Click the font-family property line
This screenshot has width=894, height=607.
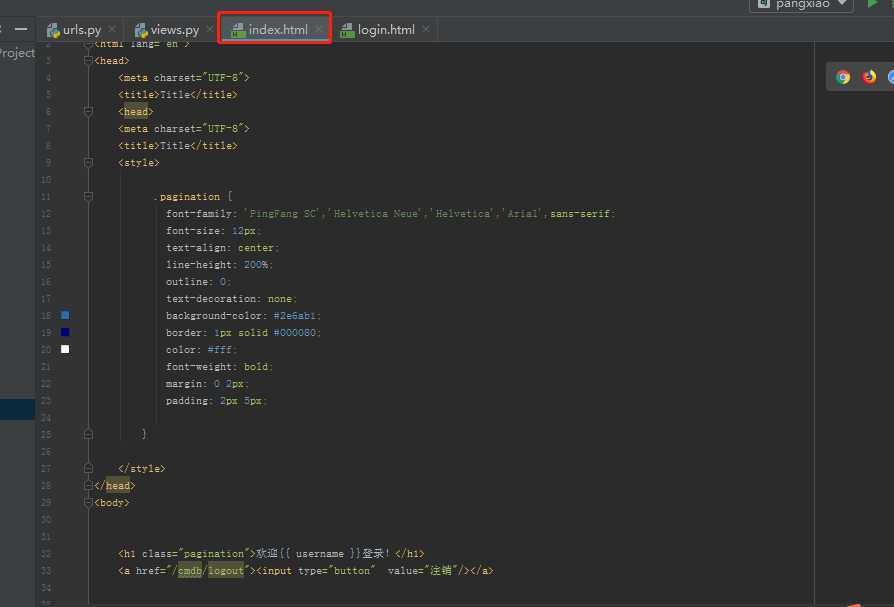[391, 214]
